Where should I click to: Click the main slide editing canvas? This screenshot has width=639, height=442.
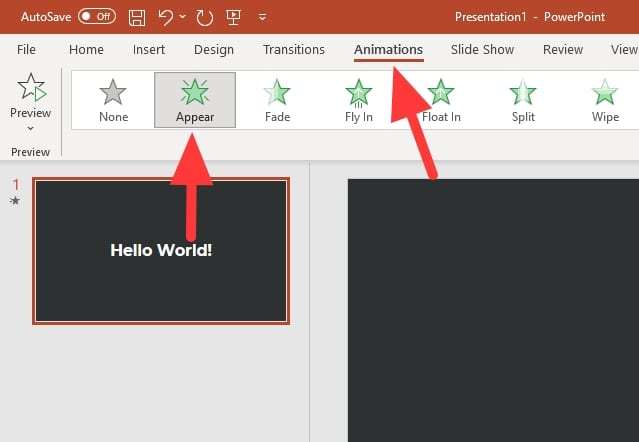tap(493, 310)
